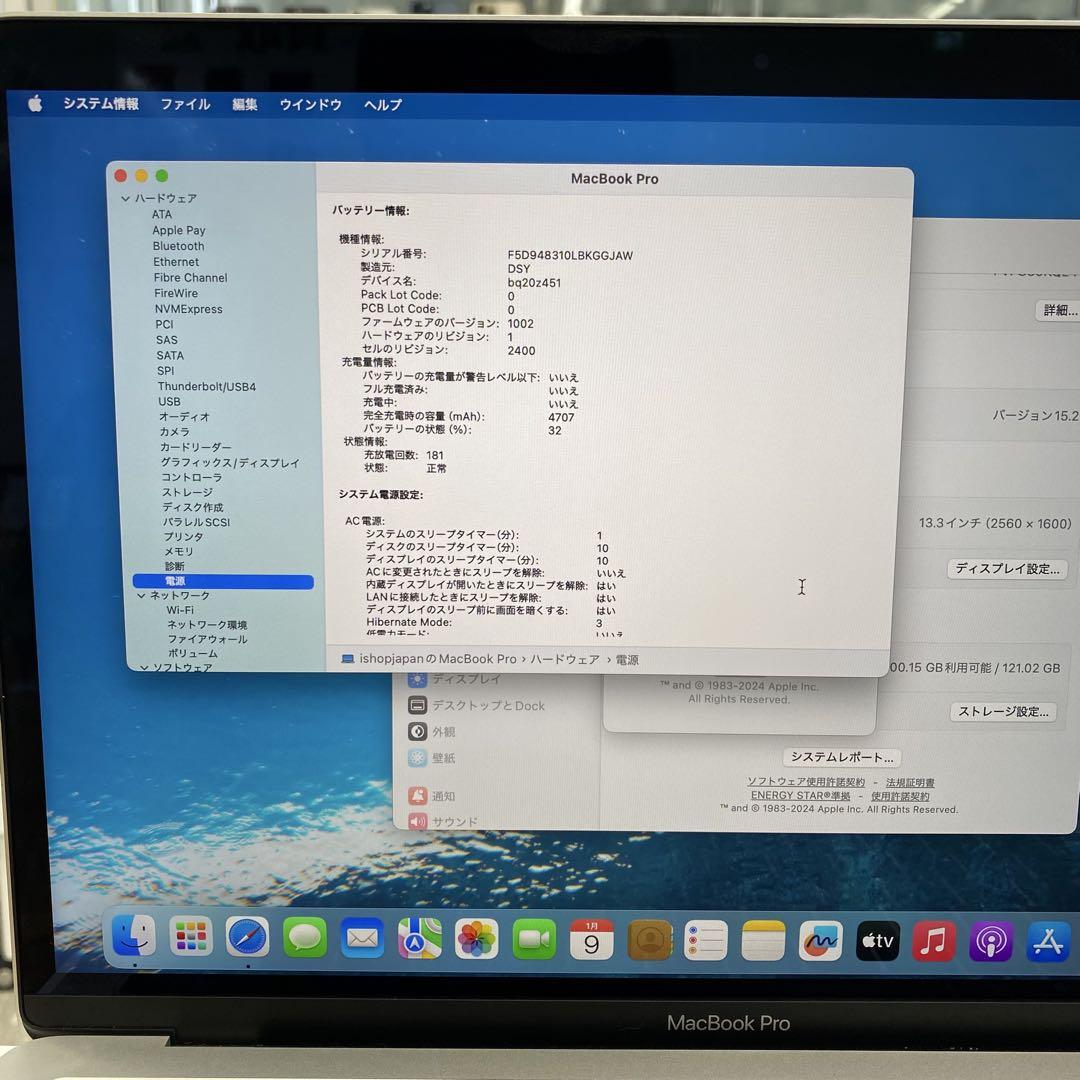Open App Store from the Dock
Viewport: 1080px width, 1080px height.
pos(1048,942)
